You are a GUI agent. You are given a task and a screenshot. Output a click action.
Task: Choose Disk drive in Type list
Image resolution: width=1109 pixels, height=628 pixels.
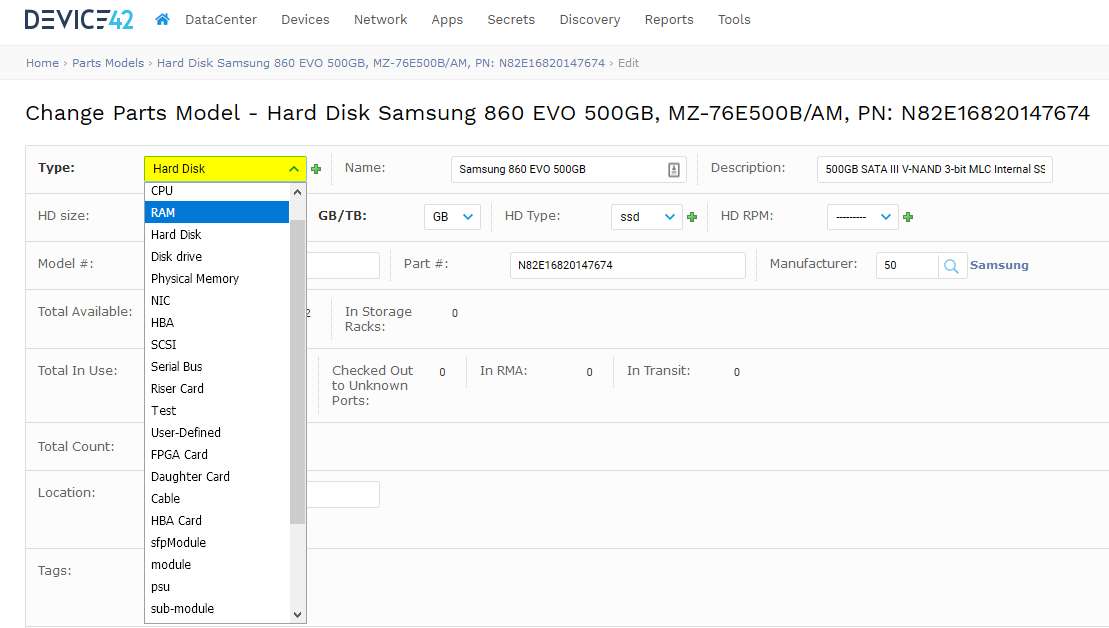pyautogui.click(x=217, y=256)
